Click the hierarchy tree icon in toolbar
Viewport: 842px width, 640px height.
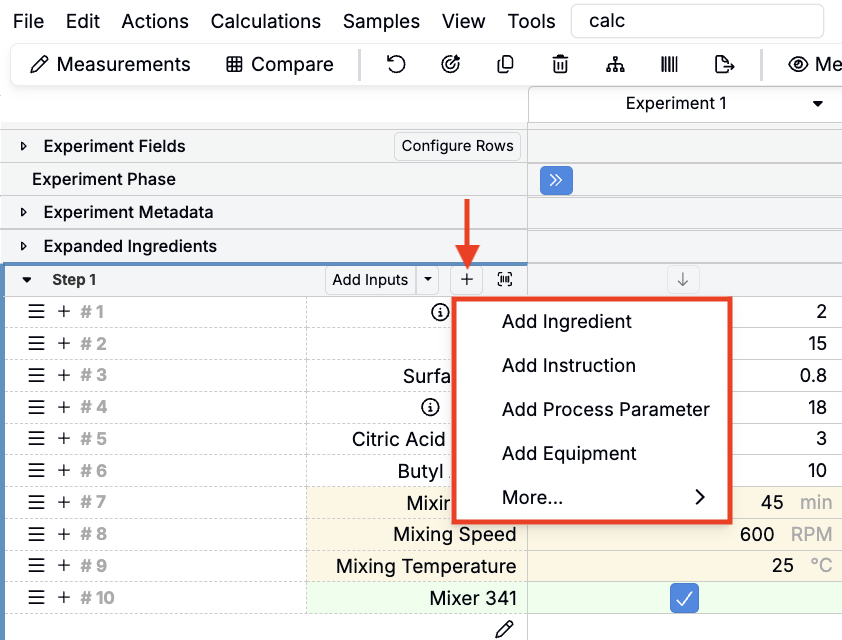(615, 65)
